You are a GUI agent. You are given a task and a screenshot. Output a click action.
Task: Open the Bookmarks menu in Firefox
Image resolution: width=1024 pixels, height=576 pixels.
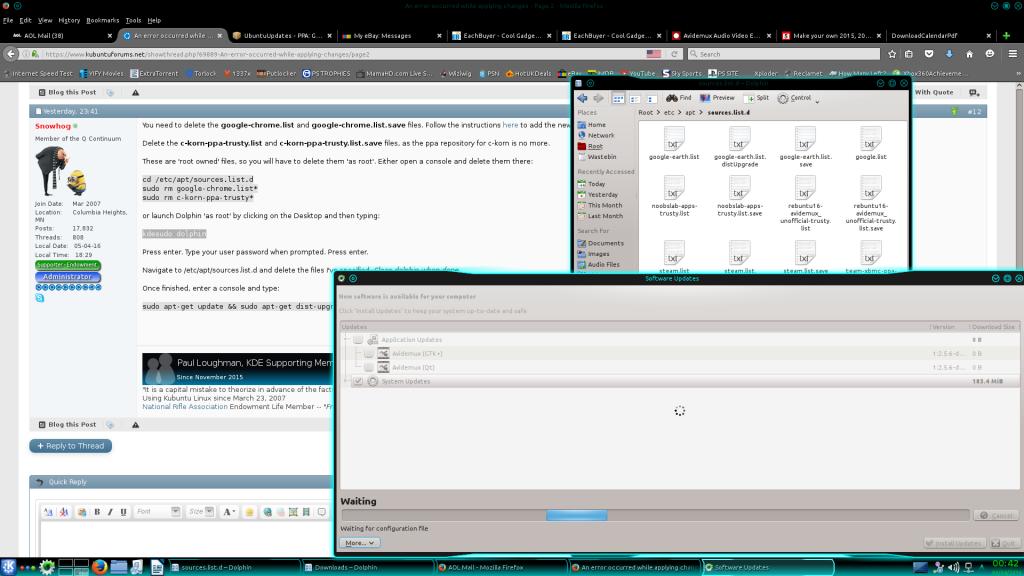click(101, 20)
